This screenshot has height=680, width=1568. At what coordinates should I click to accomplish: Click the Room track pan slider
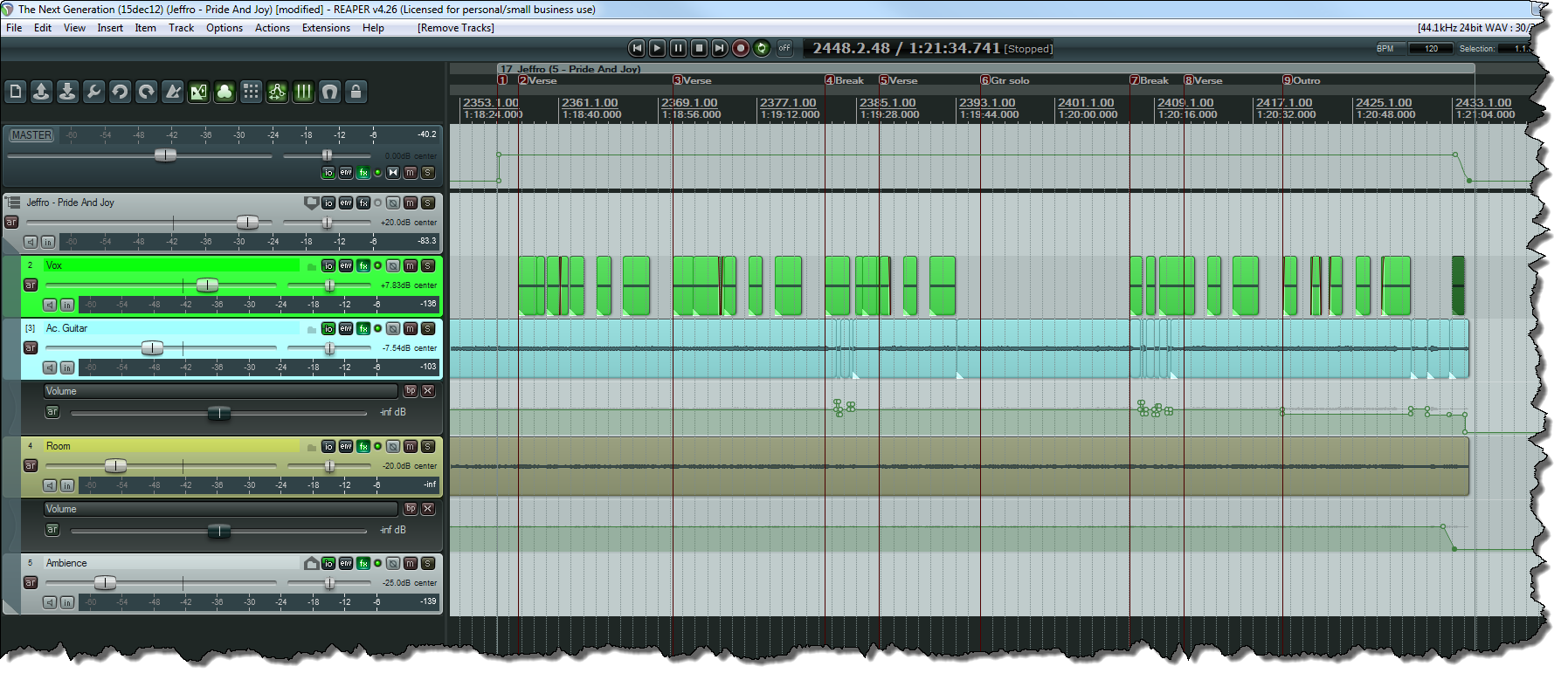[x=329, y=466]
